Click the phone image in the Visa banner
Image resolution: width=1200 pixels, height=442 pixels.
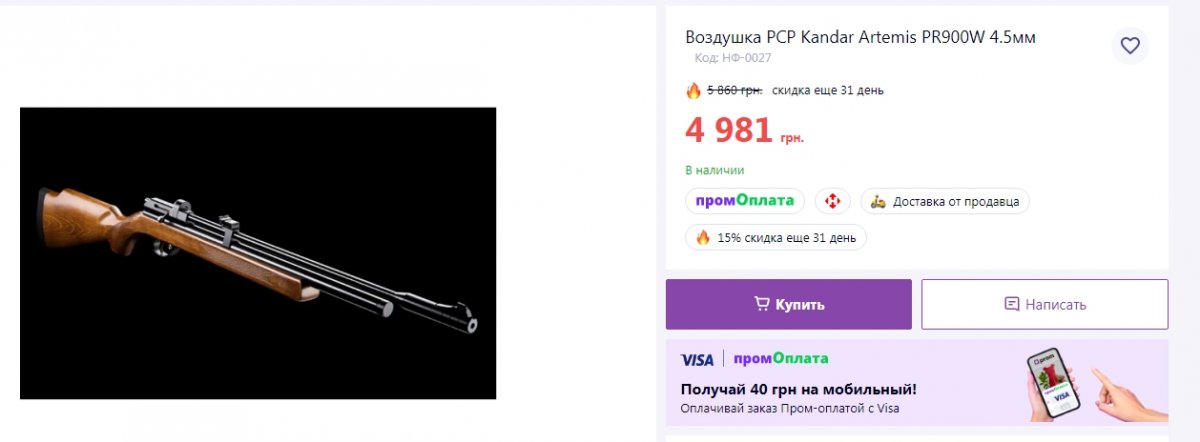coord(1054,384)
